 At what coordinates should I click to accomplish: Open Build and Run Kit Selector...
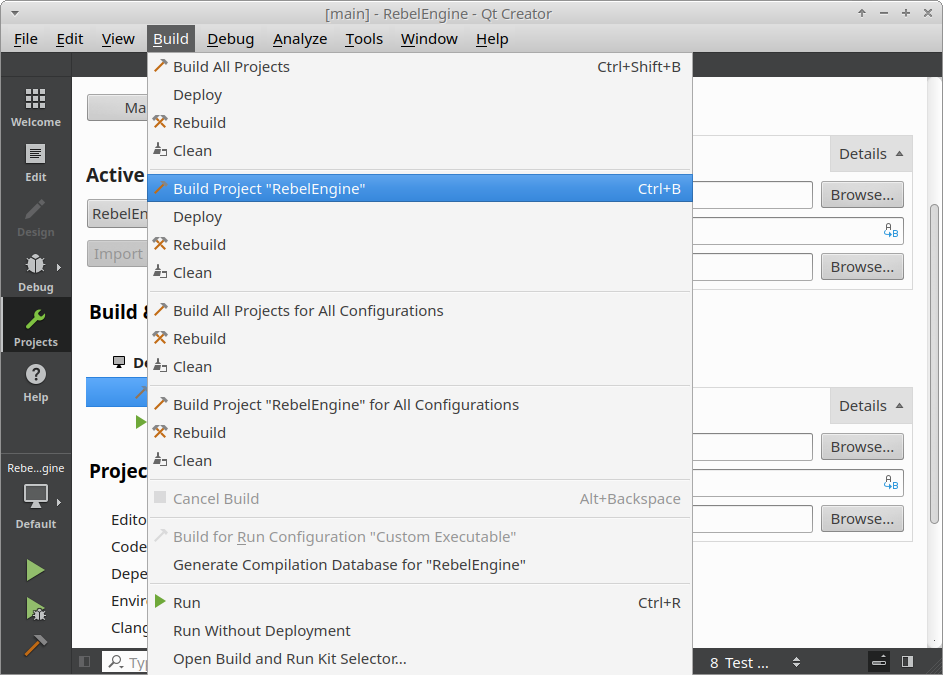click(x=420, y=659)
